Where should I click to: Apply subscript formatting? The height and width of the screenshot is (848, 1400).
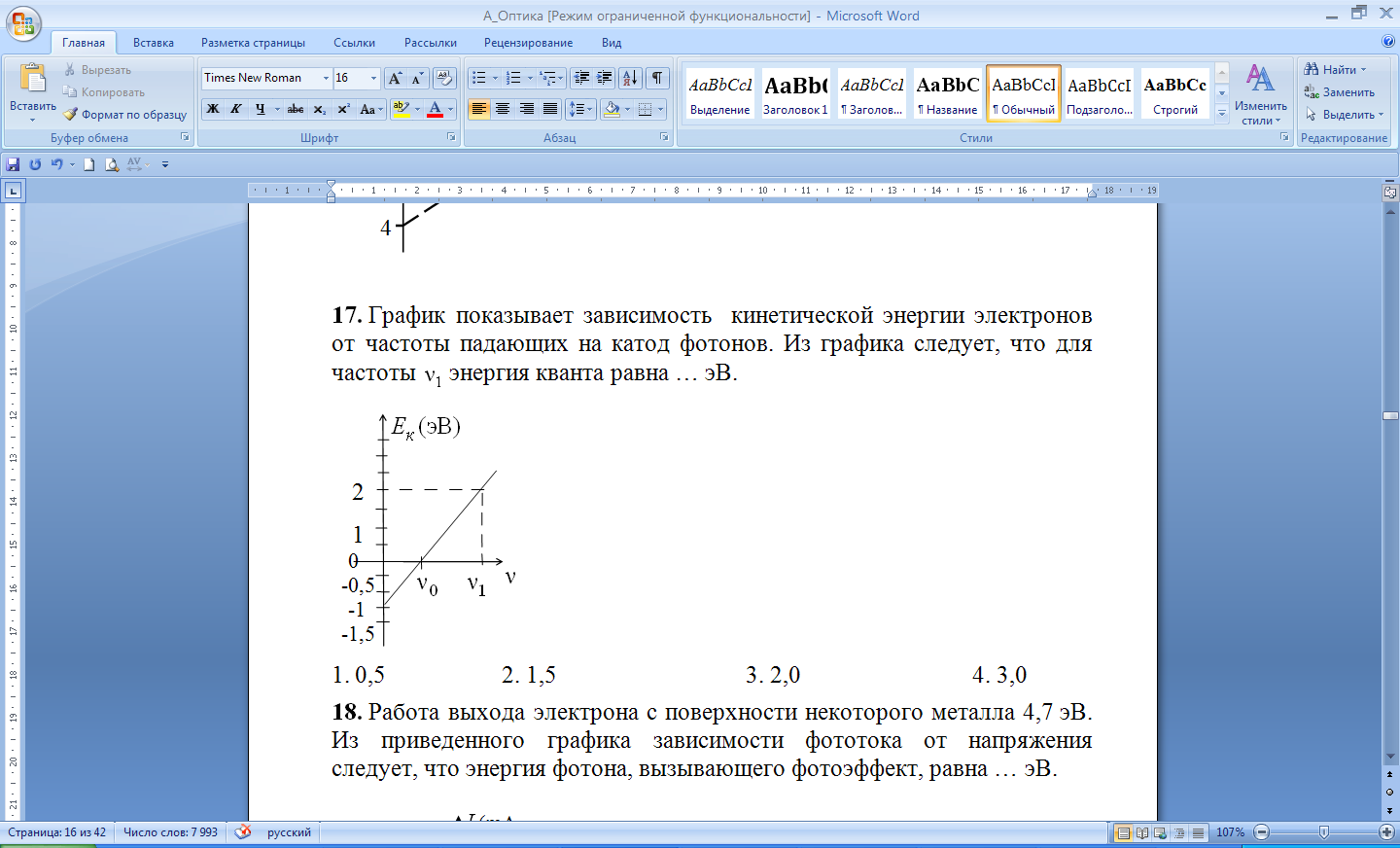pyautogui.click(x=319, y=109)
